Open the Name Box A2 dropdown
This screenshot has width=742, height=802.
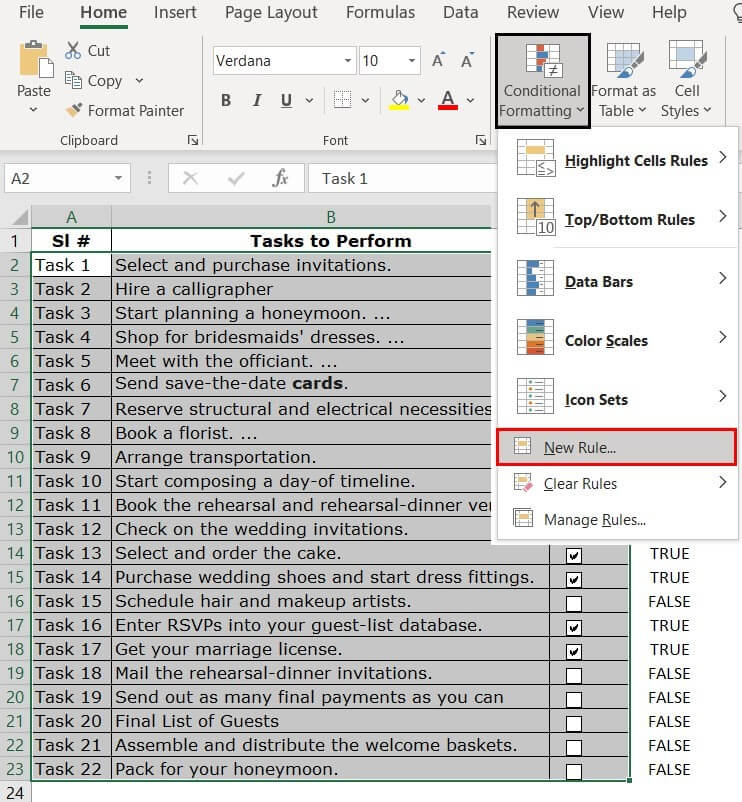119,178
